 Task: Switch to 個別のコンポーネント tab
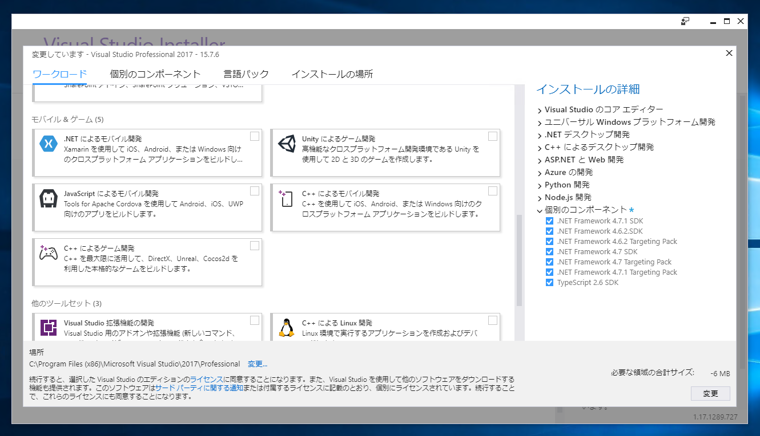[155, 74]
